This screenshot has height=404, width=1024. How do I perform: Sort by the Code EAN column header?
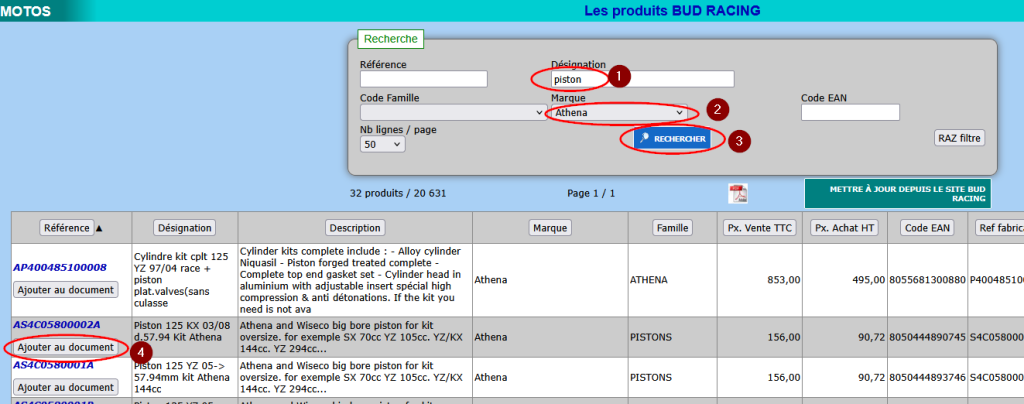click(x=927, y=228)
